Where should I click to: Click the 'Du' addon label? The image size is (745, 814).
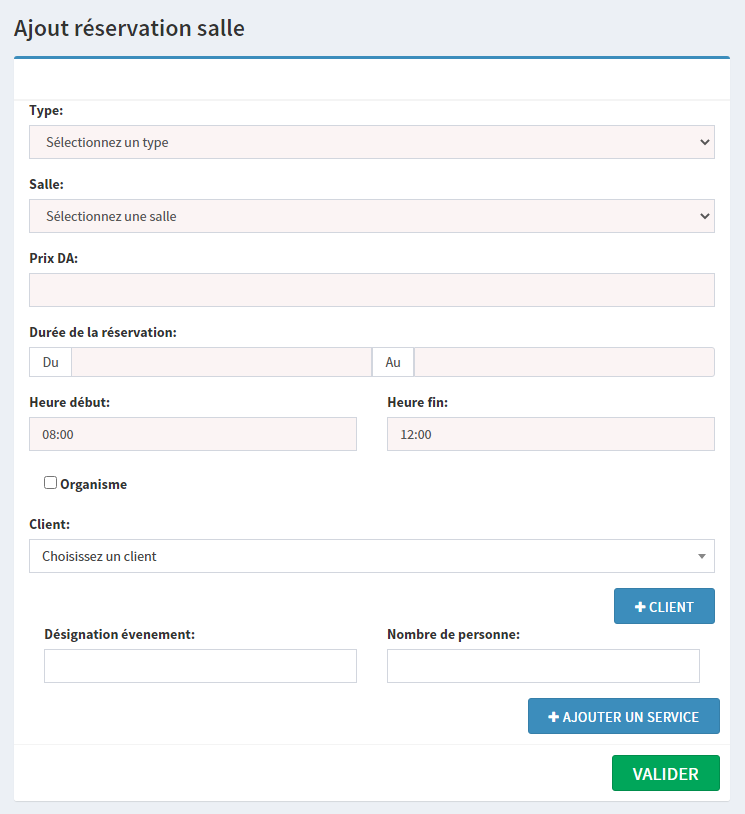(50, 362)
